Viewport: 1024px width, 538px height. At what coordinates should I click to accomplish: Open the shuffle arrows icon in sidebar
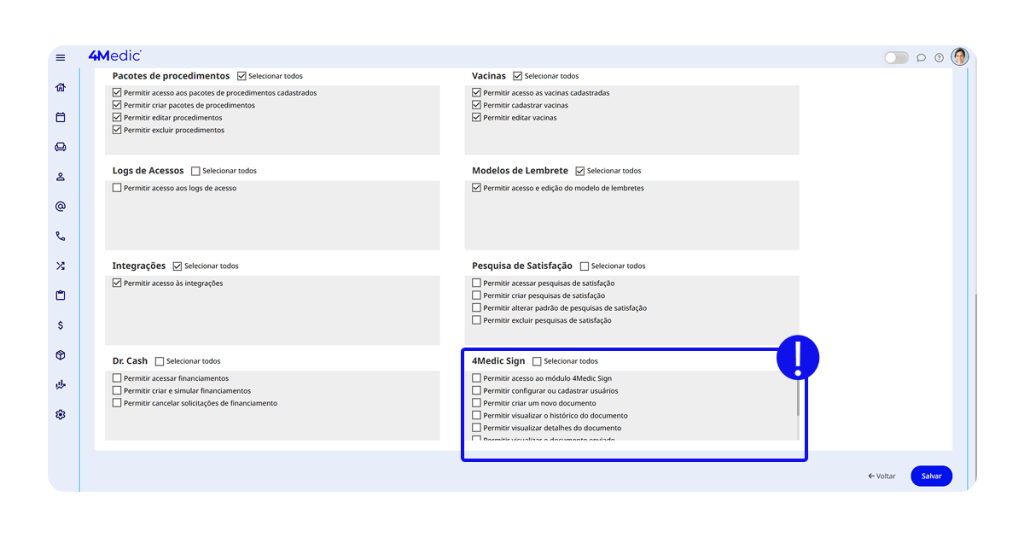coord(61,266)
